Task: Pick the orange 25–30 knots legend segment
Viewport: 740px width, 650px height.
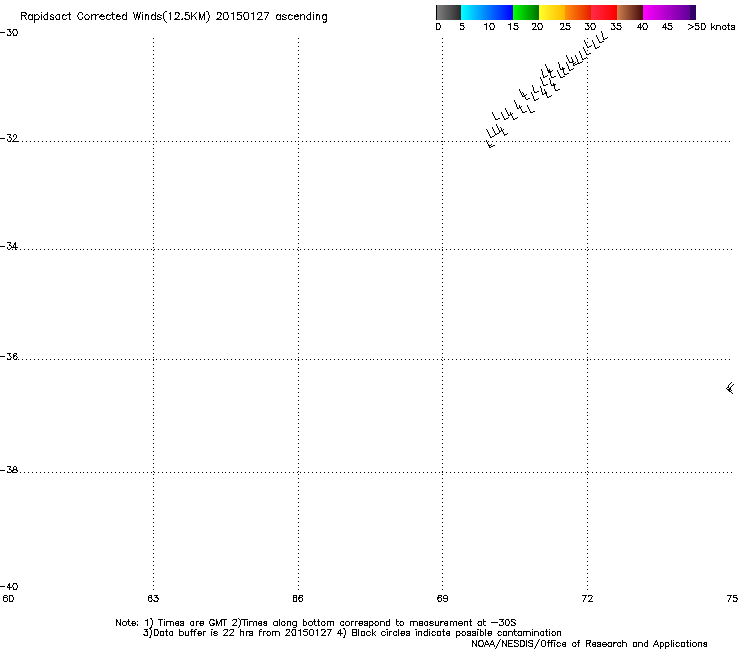Action: point(578,12)
